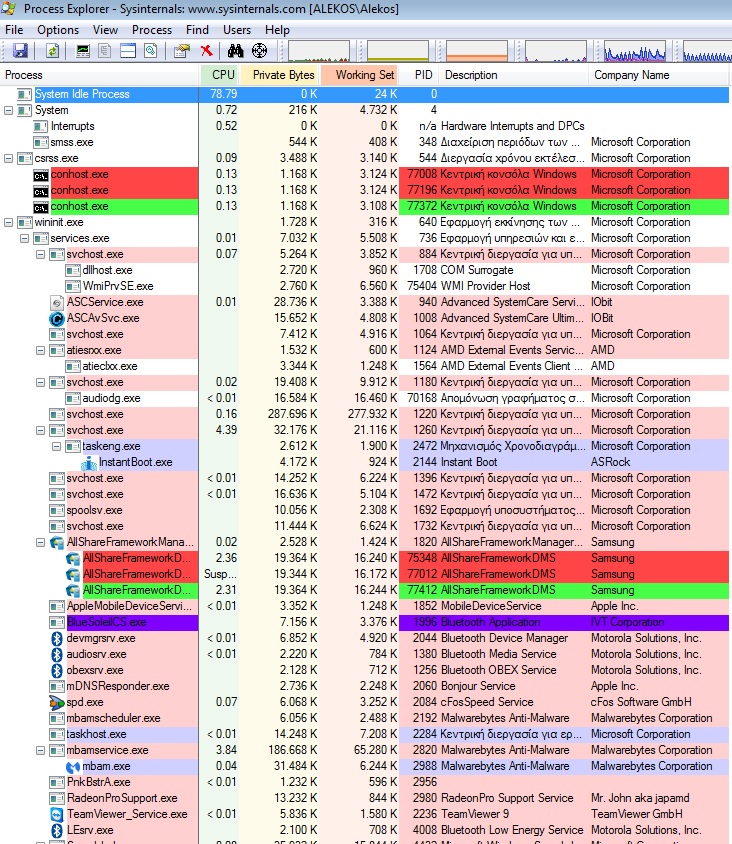Click the TeamViewer_Service.exe icon

coord(57,814)
